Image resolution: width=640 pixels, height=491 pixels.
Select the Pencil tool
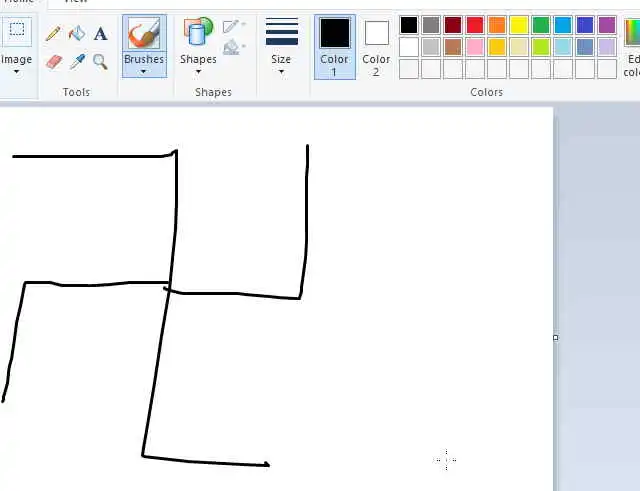53,33
